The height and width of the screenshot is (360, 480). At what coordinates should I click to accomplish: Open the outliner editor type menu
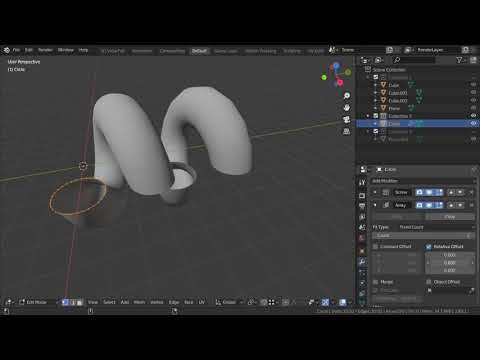[365, 60]
